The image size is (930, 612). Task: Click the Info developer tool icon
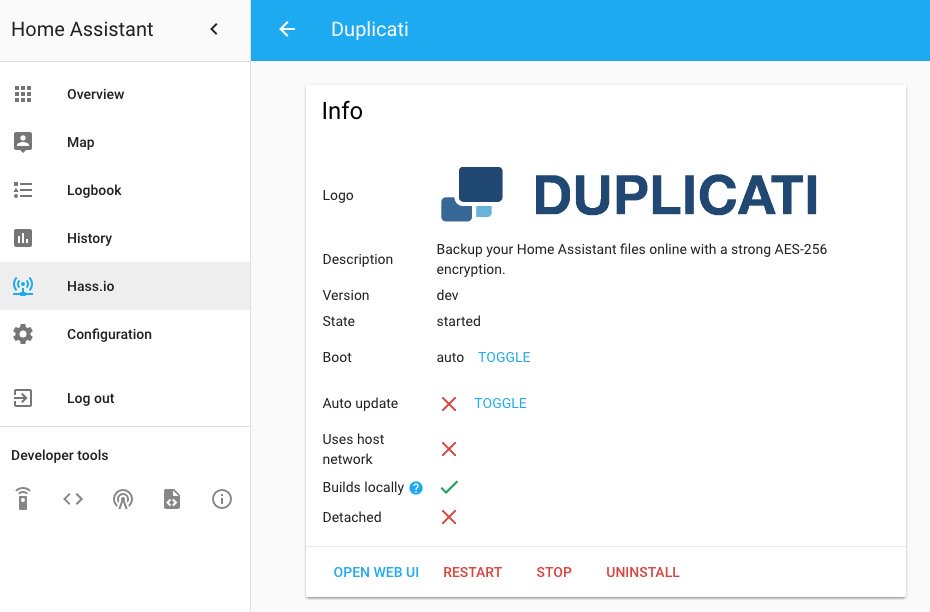[221, 498]
